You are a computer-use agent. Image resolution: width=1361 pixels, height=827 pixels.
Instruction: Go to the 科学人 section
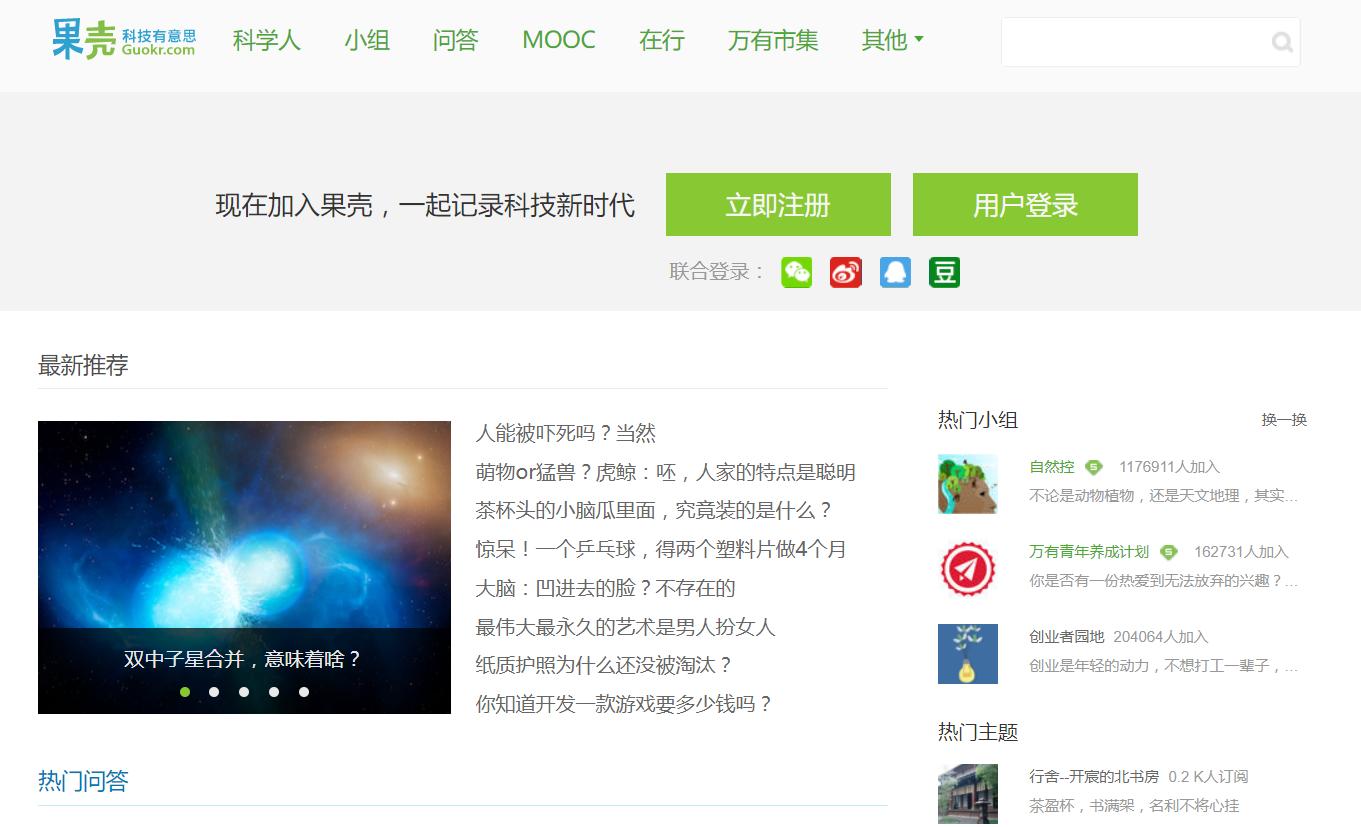[267, 40]
